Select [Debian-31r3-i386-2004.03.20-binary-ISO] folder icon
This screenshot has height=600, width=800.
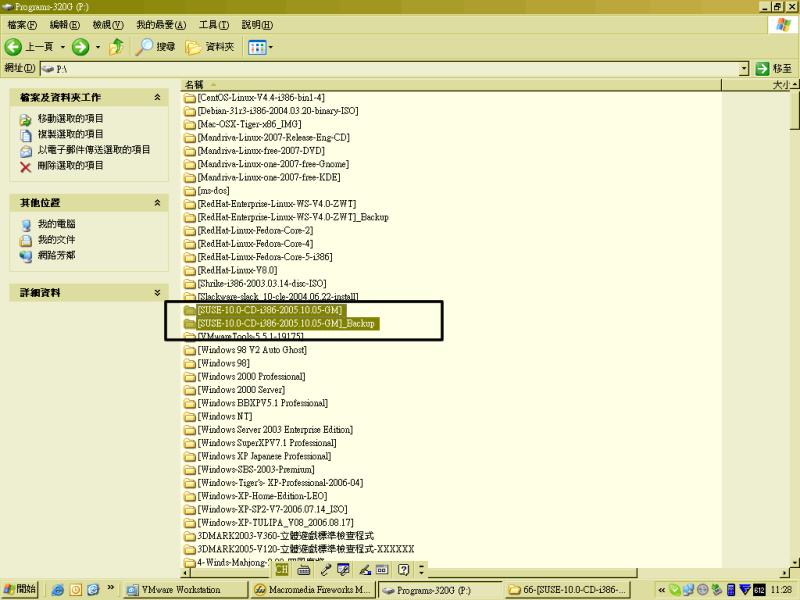pos(190,111)
